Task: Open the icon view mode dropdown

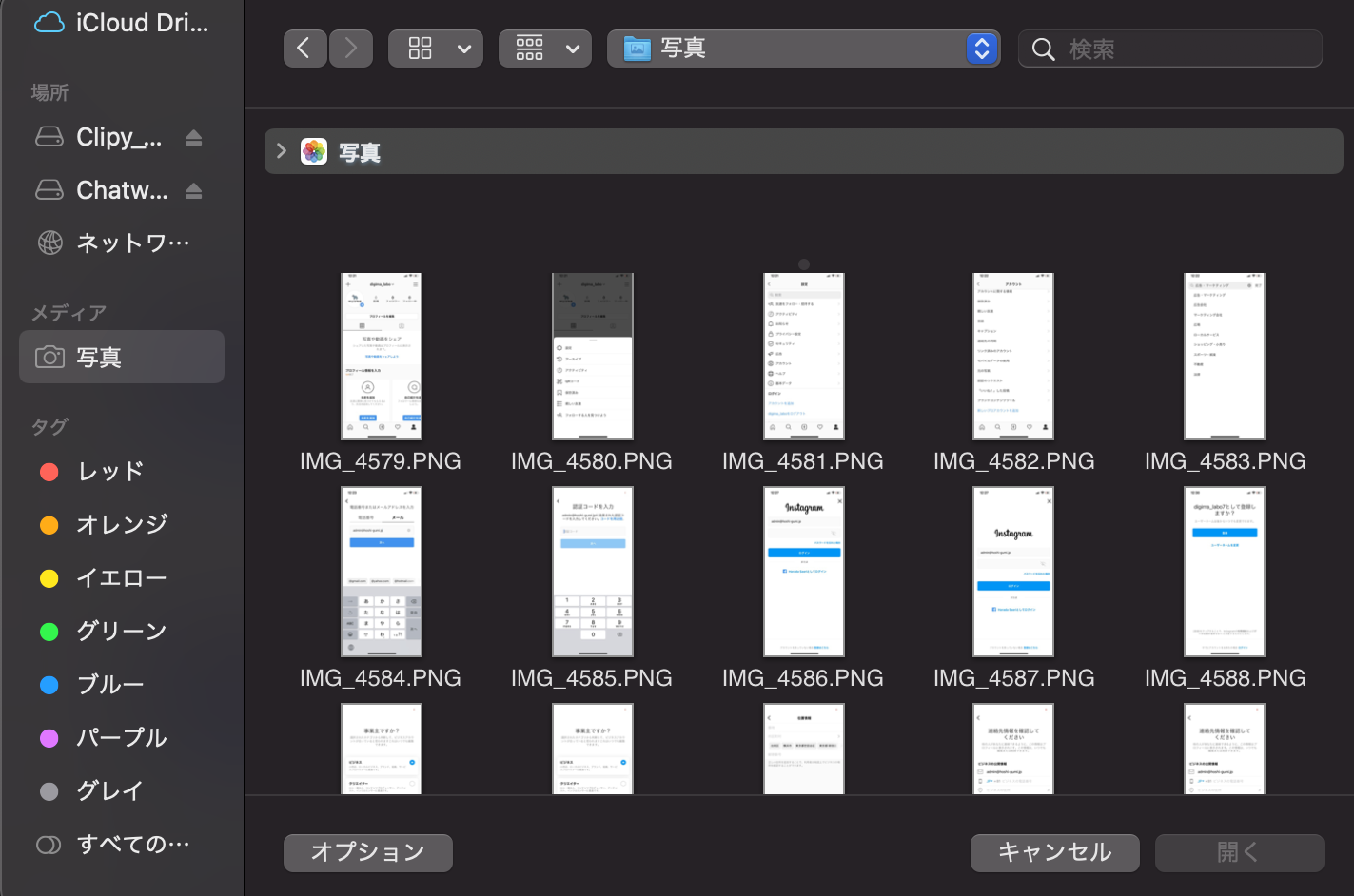Action: pos(436,49)
